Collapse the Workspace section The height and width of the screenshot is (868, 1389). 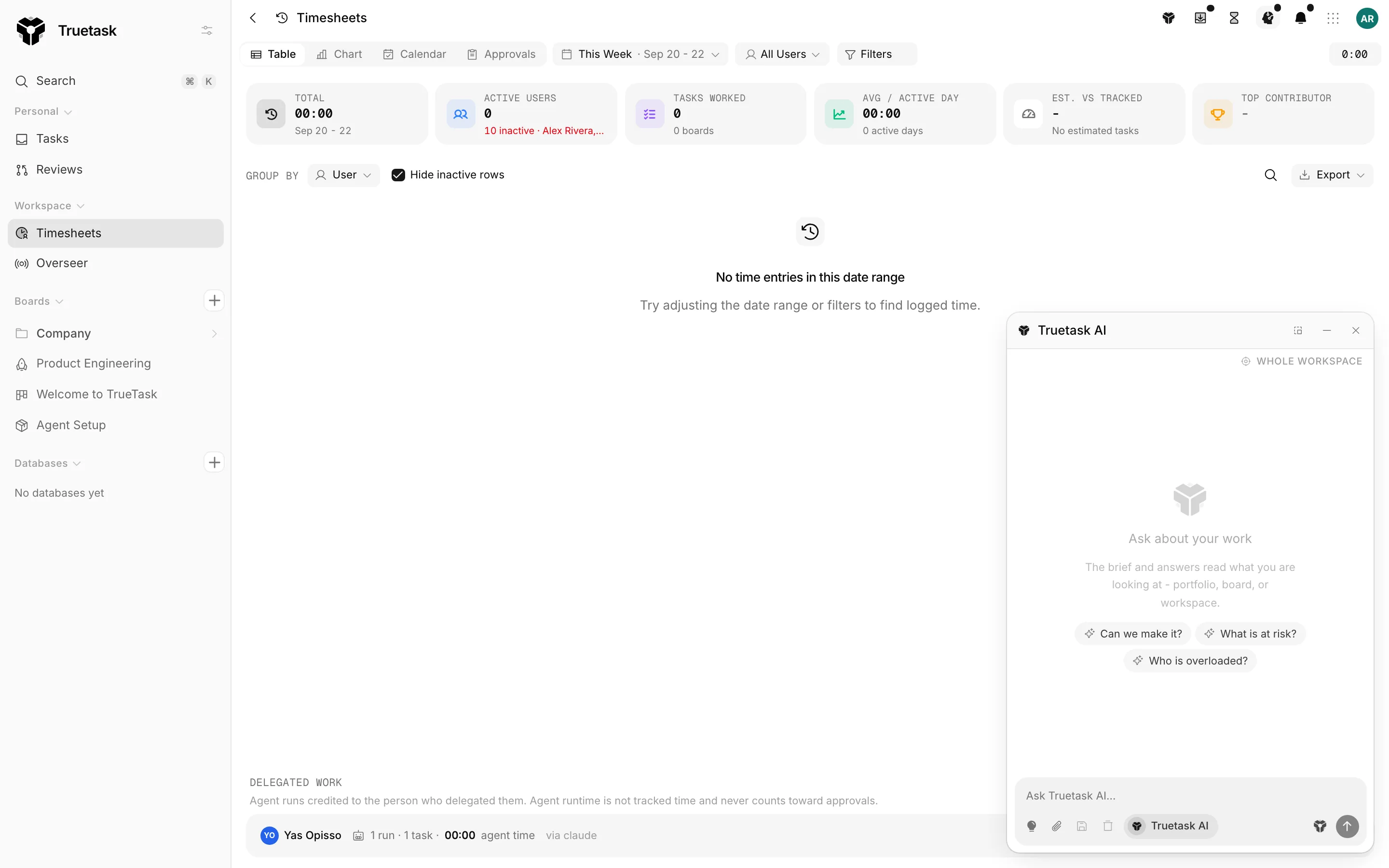click(49, 205)
